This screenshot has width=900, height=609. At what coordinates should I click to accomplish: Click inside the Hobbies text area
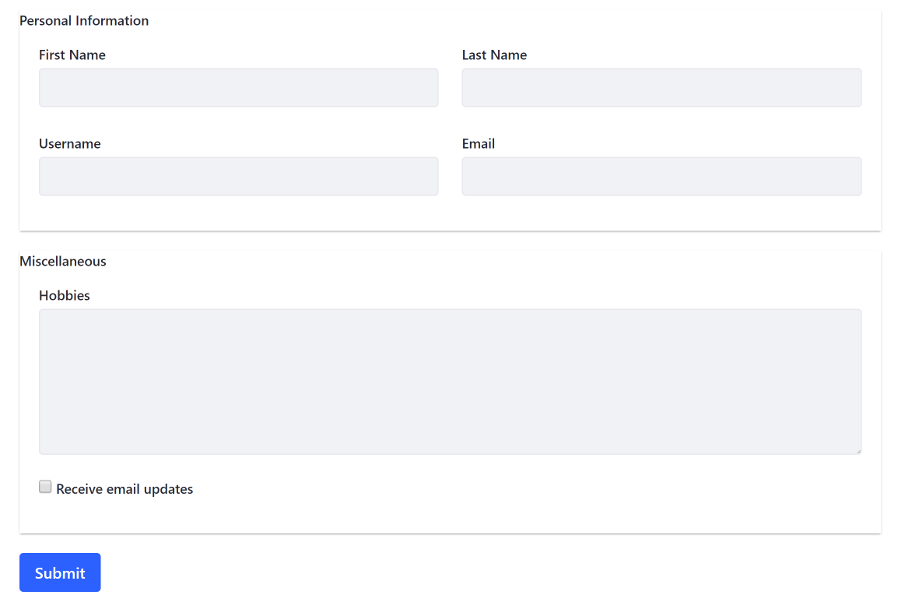click(450, 382)
